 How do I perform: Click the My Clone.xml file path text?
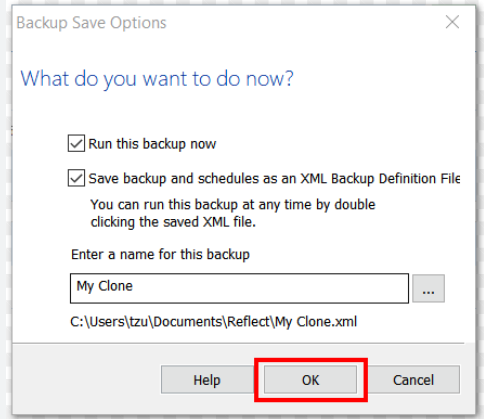tap(213, 322)
